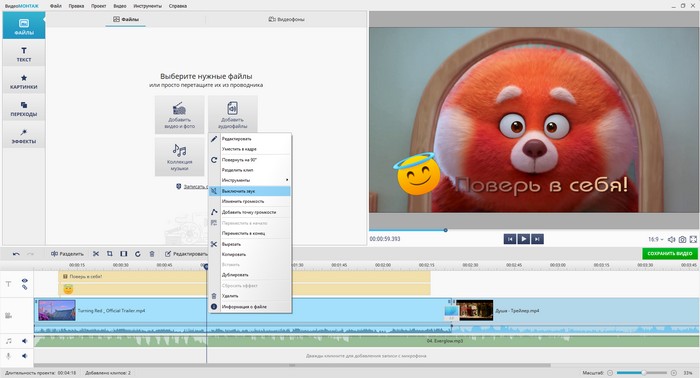
Task: Choose Выключить звук in the context menu
Action: tap(250, 191)
